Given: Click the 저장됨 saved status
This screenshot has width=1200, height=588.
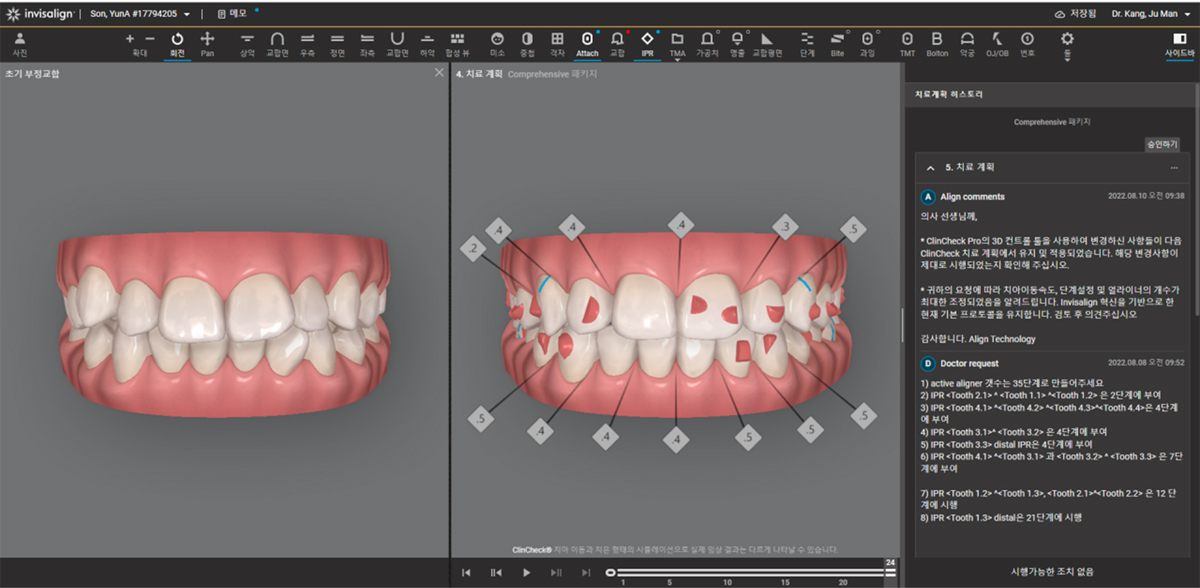Looking at the screenshot, I should (1075, 14).
